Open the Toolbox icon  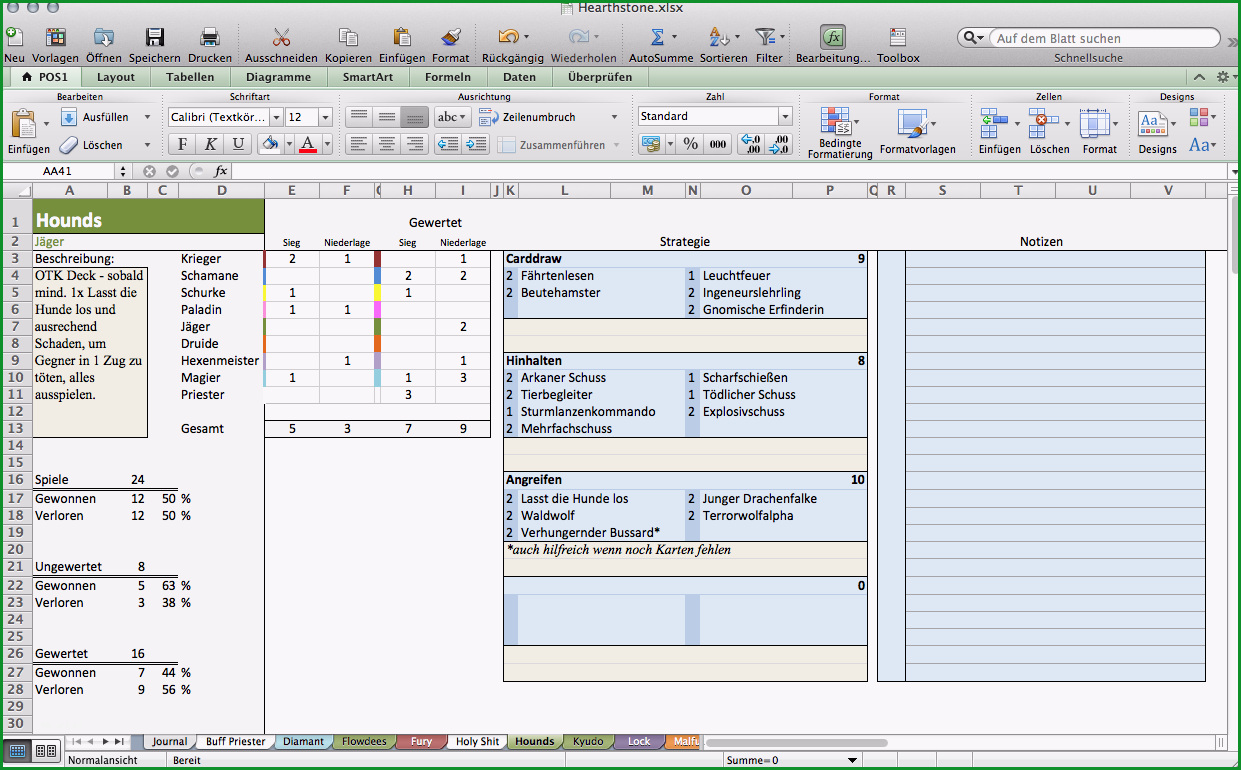898,38
